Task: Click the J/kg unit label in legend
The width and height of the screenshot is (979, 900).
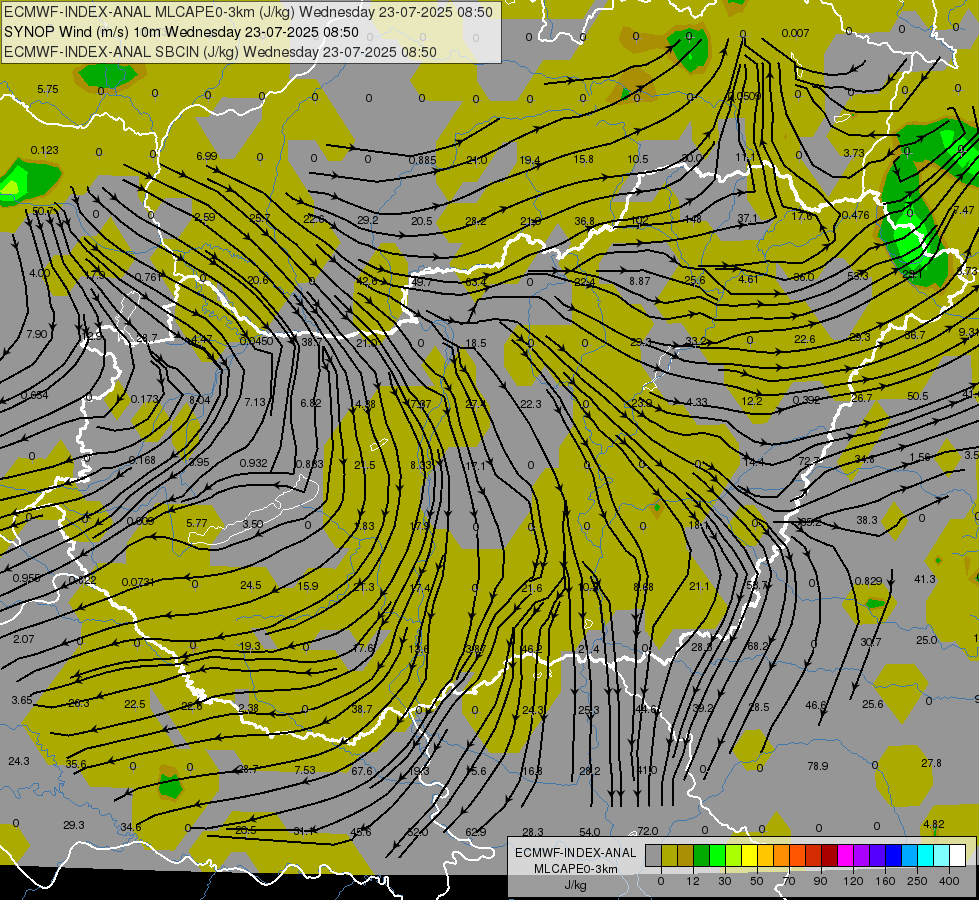Action: tap(576, 885)
